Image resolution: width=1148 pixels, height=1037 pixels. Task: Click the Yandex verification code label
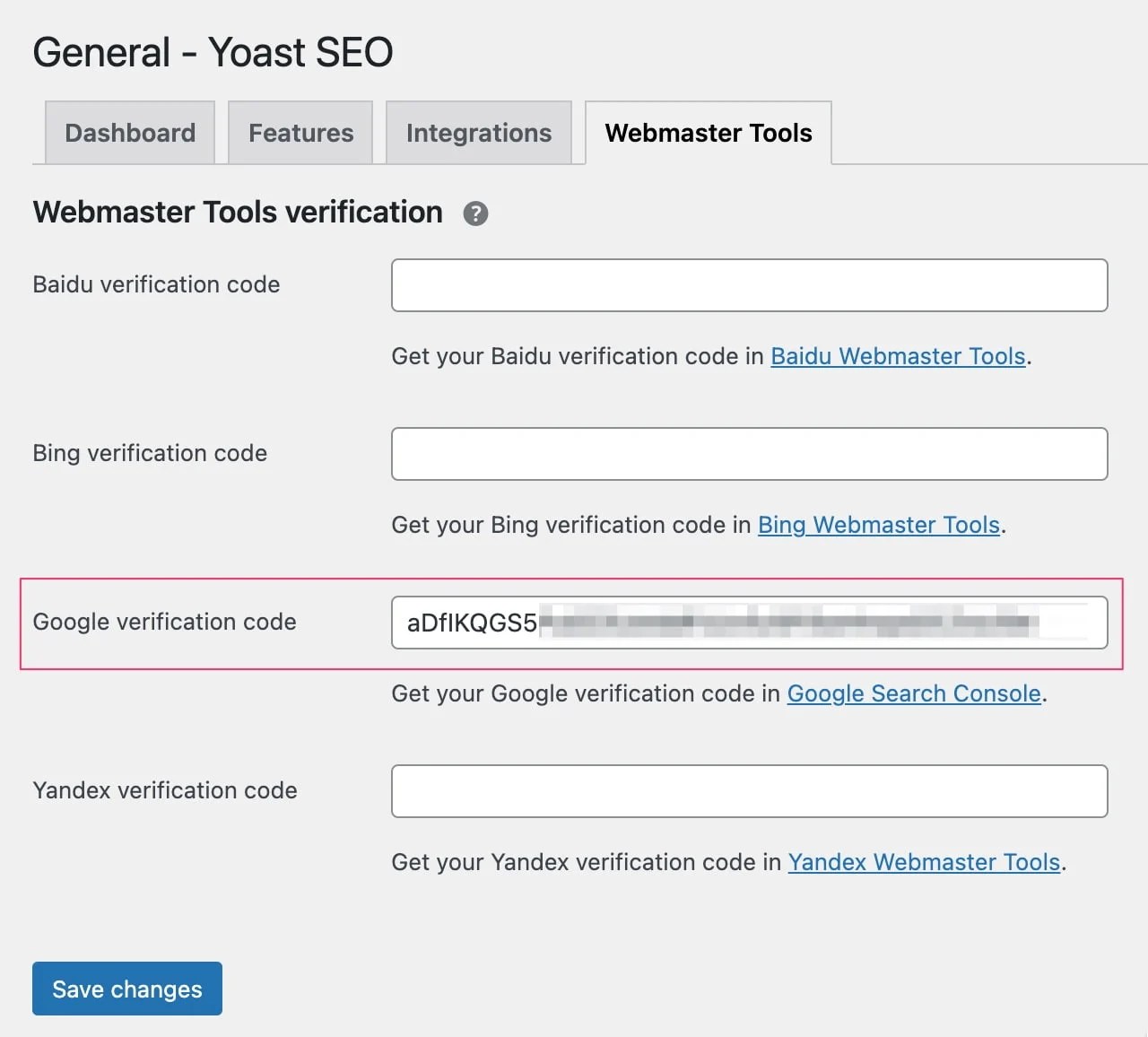165,790
